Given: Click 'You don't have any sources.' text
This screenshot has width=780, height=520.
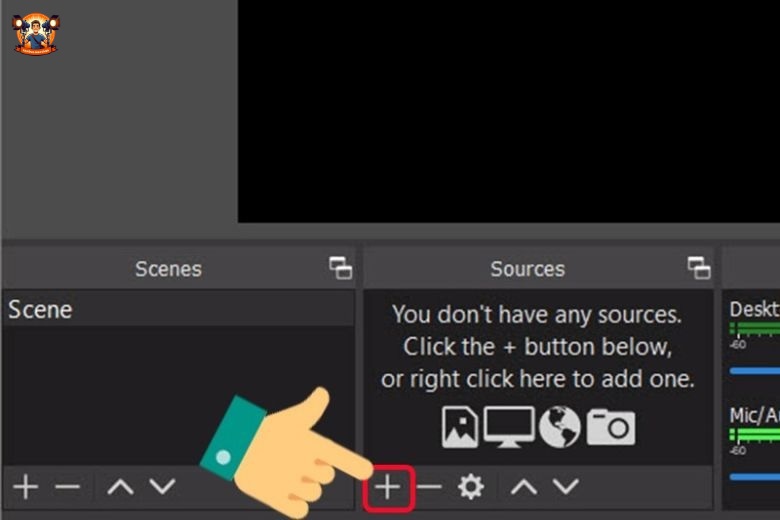Looking at the screenshot, I should tap(537, 315).
